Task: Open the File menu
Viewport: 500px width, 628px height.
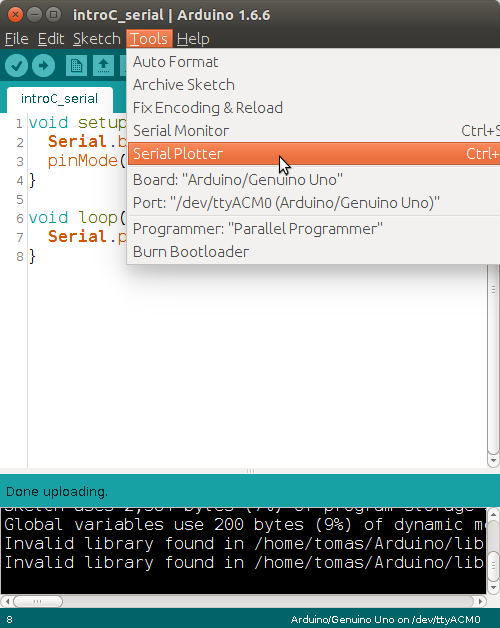Action: pos(16,39)
